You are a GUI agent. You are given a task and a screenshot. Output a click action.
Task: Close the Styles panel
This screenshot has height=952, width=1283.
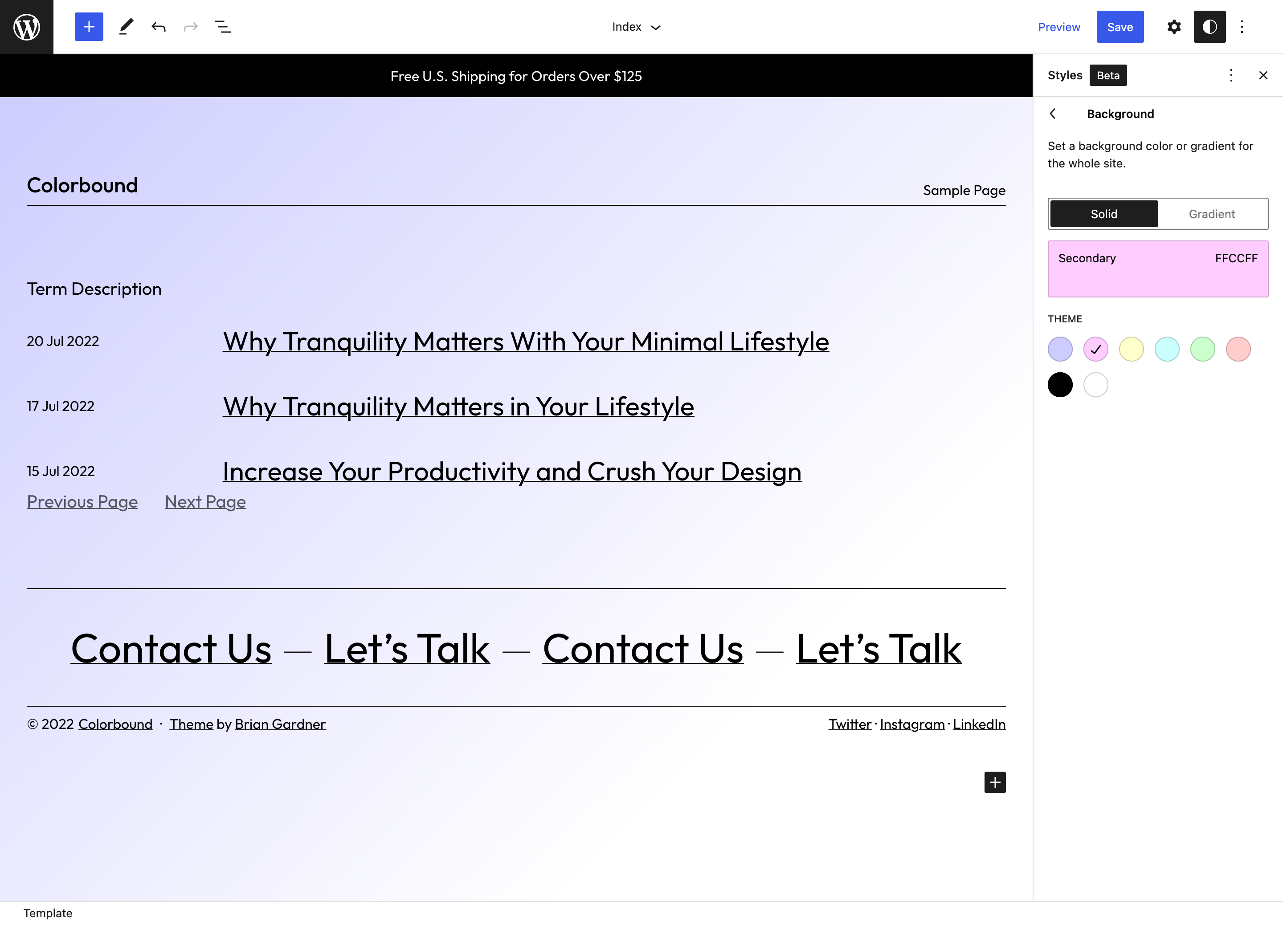pyautogui.click(x=1263, y=75)
